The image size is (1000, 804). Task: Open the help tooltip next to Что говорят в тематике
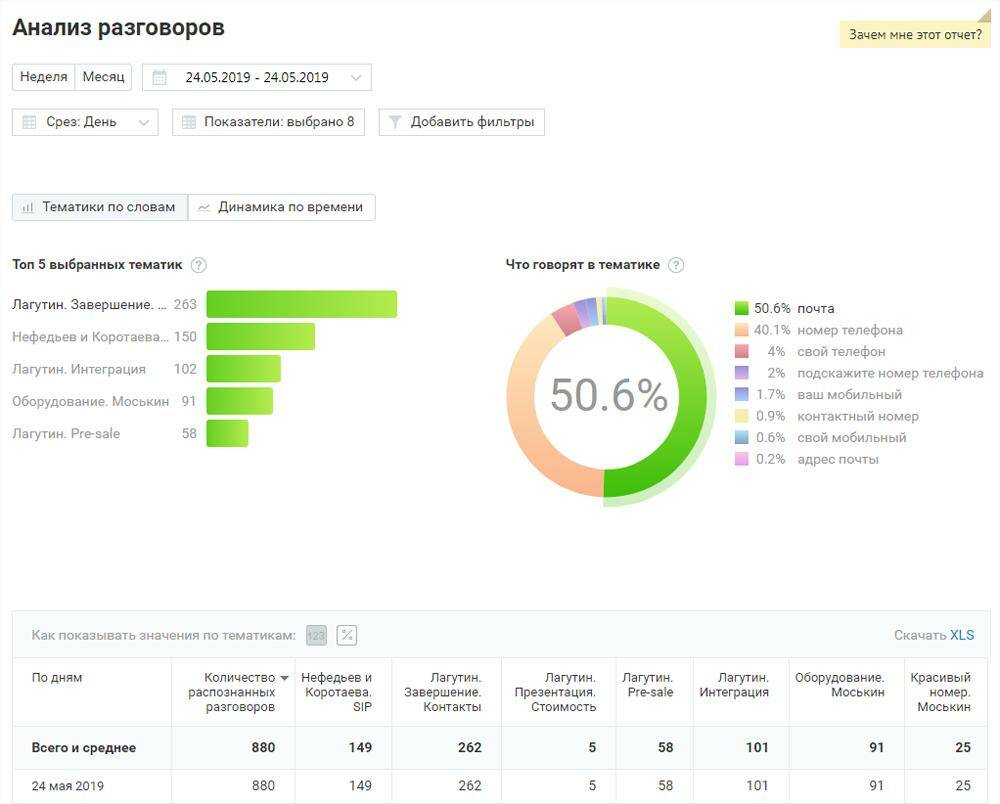point(676,265)
